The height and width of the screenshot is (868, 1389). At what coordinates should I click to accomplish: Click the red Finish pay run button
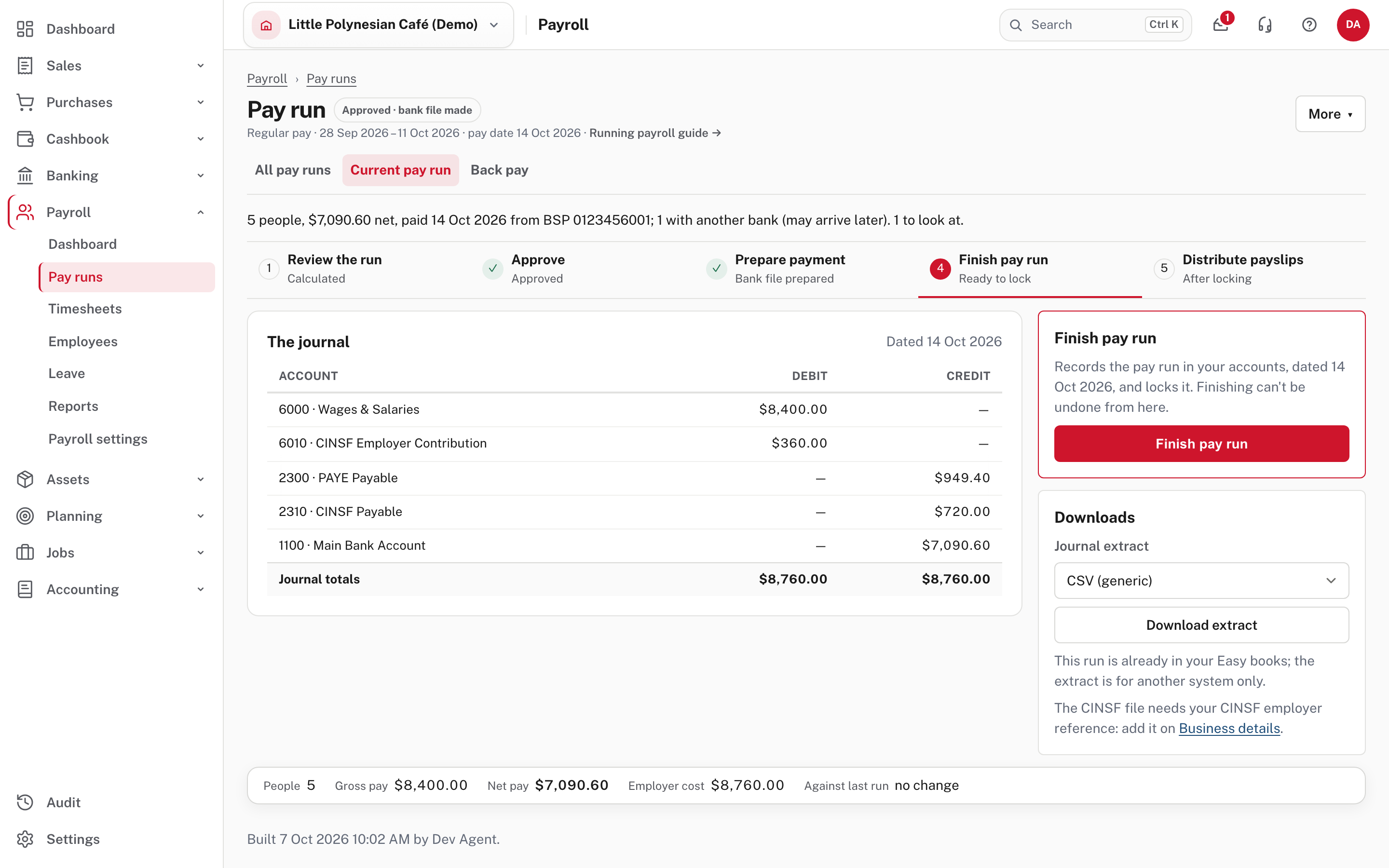pos(1201,443)
